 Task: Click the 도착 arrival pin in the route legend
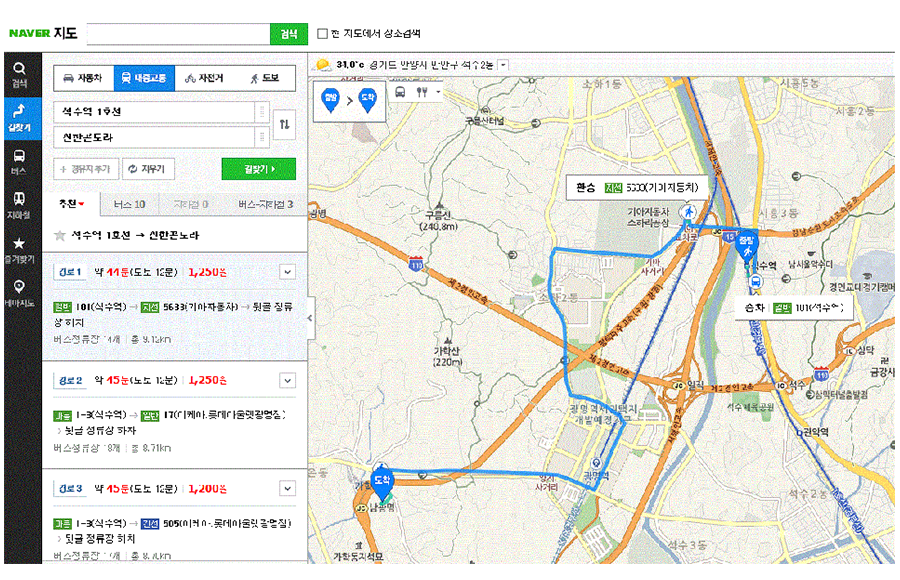(368, 100)
